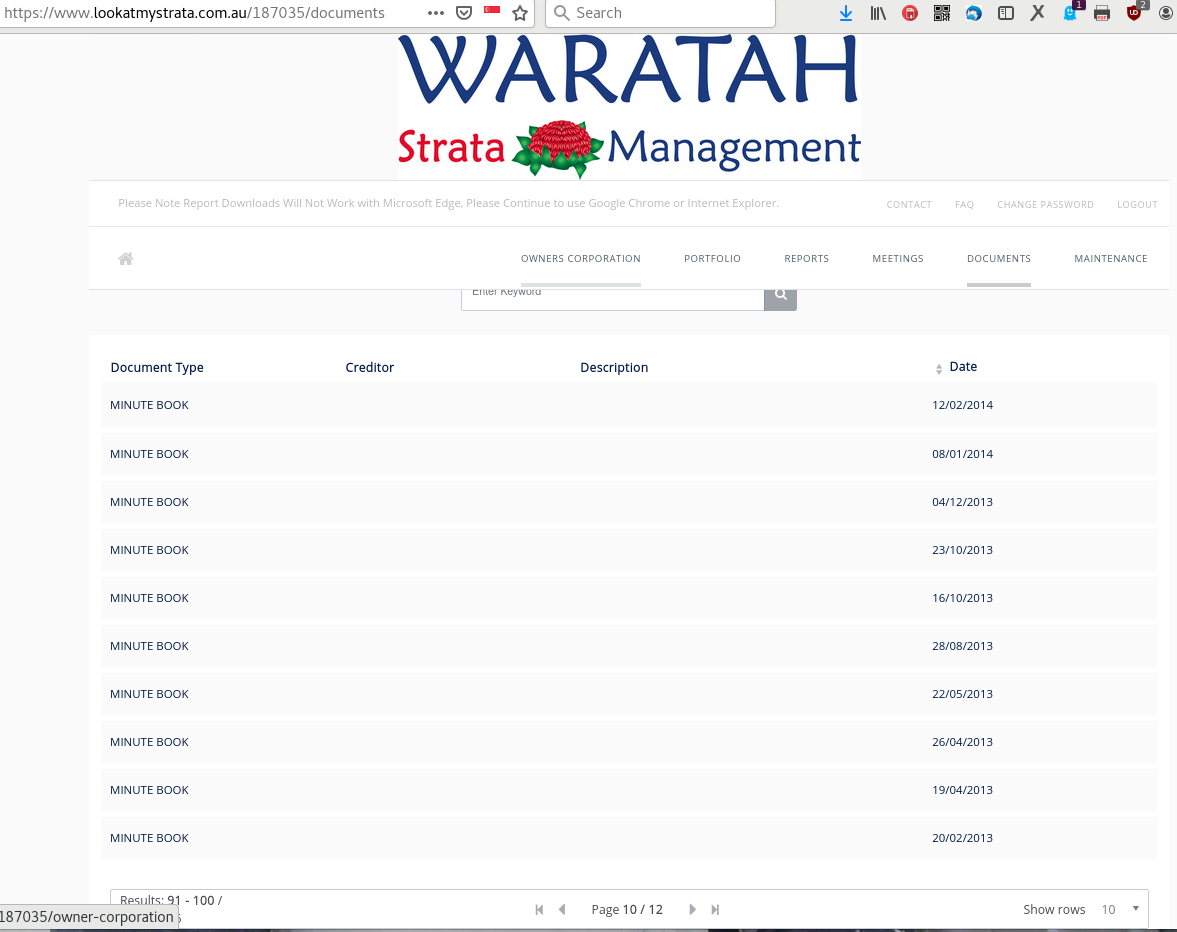The width and height of the screenshot is (1177, 932).
Task: Open MINUTE BOOK dated 08/01/2014
Action: pyautogui.click(x=149, y=454)
